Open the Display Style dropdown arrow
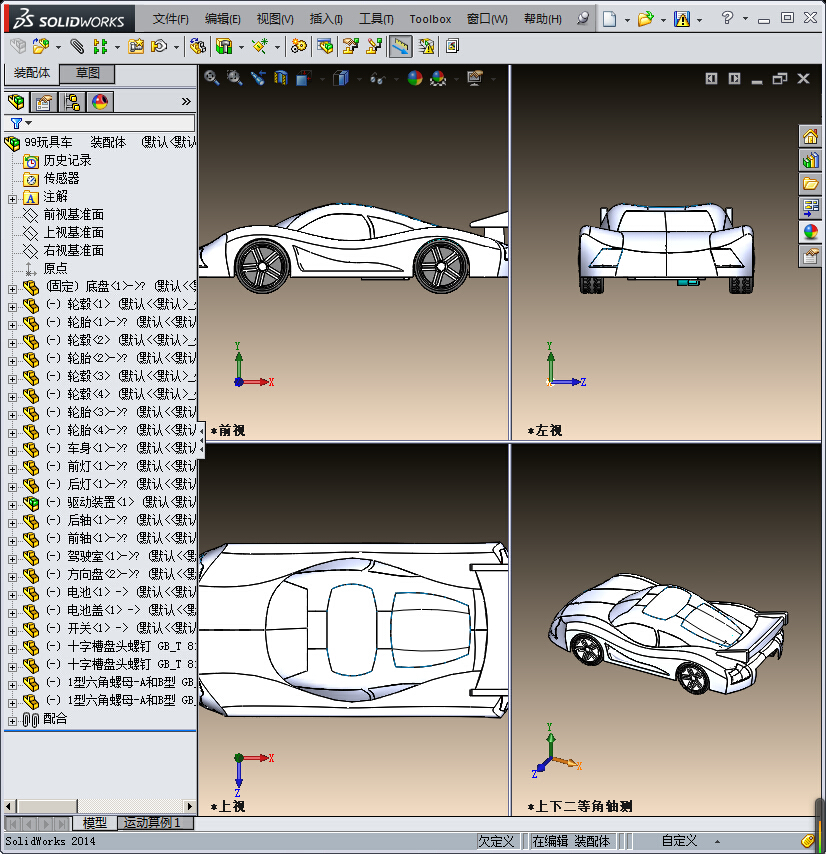Image resolution: width=826 pixels, height=854 pixels. [359, 78]
